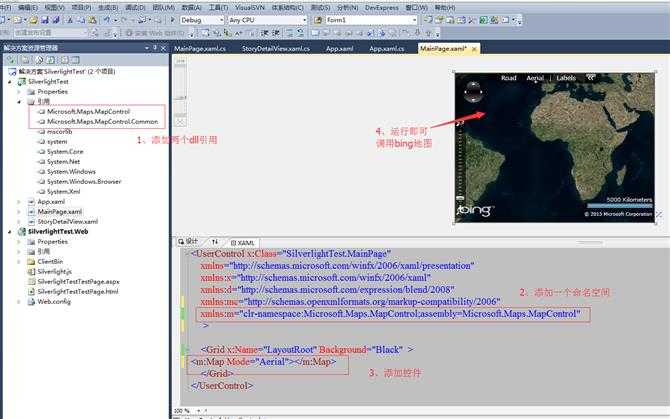Open the 调试(D) menu
Screen dimensions: 670x419
point(135,7)
